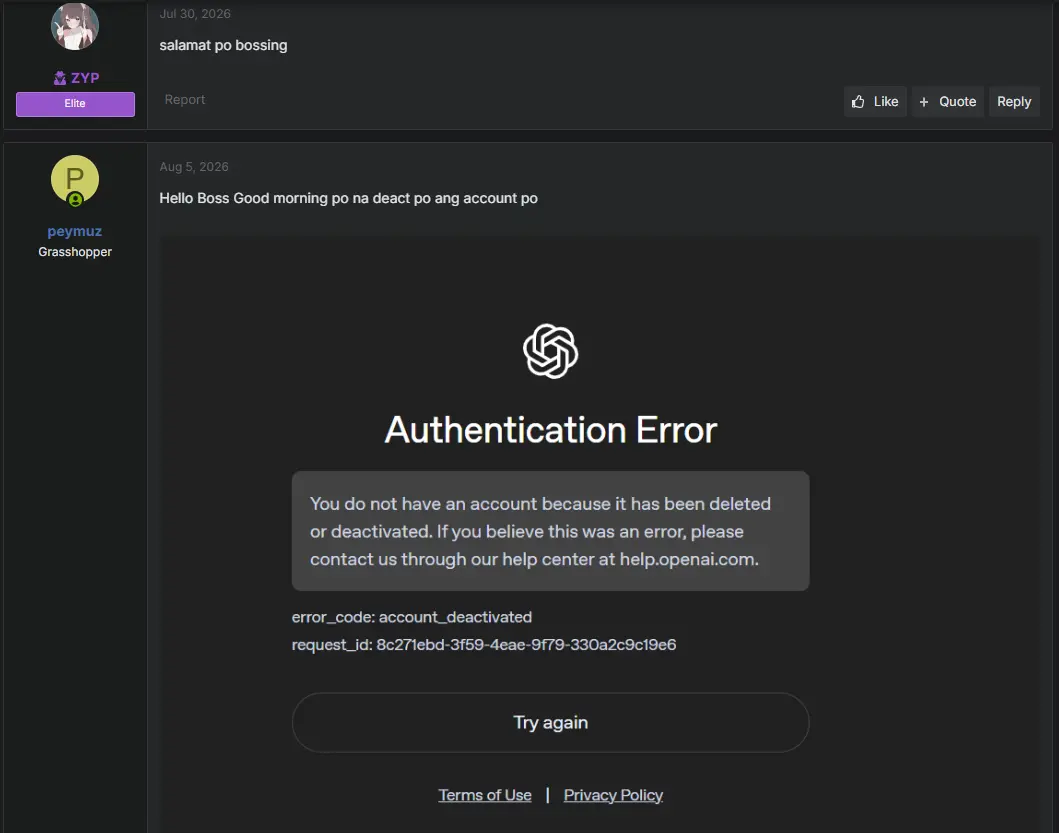Click the ZYP user title icon
The width and height of the screenshot is (1059, 833).
(x=60, y=78)
